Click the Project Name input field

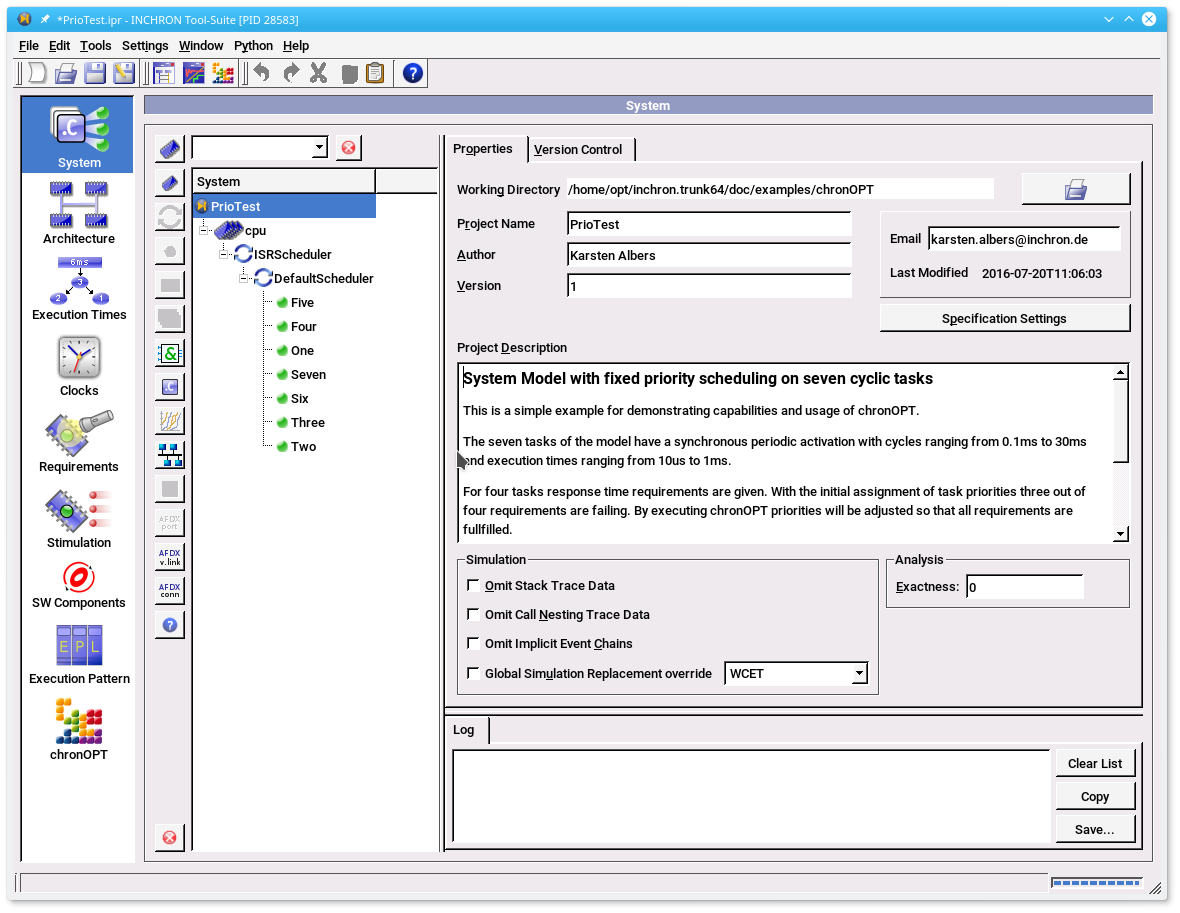(709, 224)
